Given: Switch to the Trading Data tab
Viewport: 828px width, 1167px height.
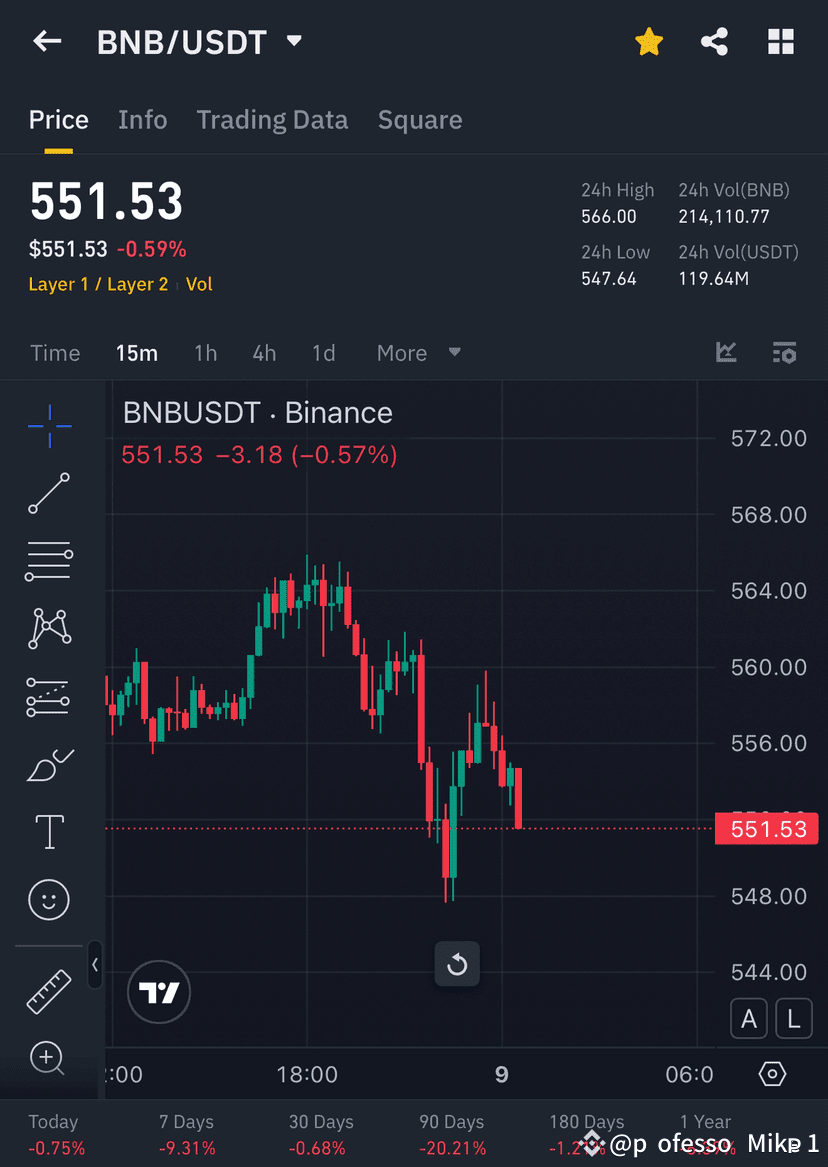Looking at the screenshot, I should [272, 119].
